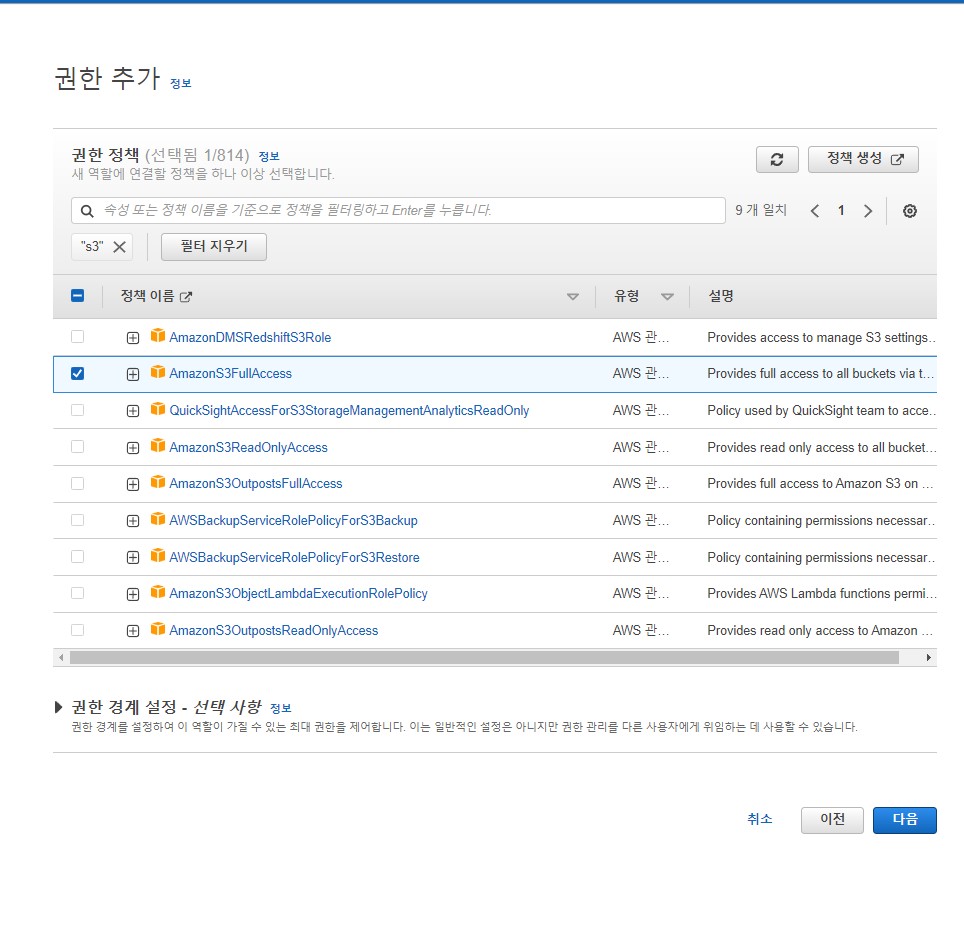Check the QuickSightAccessForS3StorageManagementAnalyticsReadOnly checkbox
The height and width of the screenshot is (946, 964).
coord(77,410)
